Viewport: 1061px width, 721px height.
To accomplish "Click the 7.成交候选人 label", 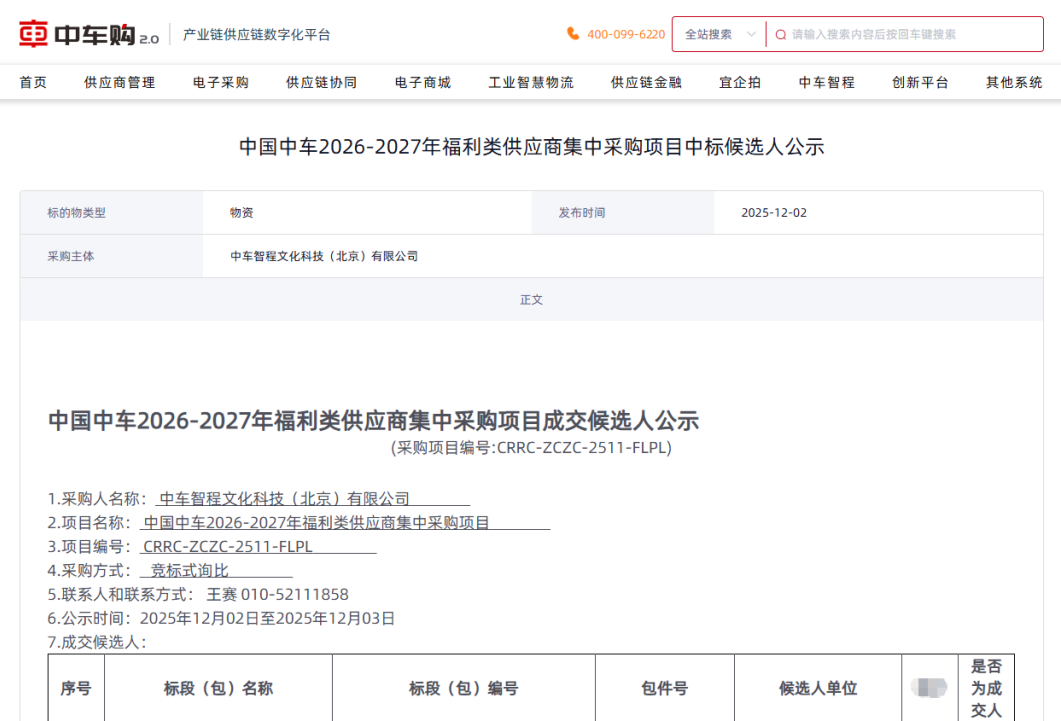I will (97, 643).
